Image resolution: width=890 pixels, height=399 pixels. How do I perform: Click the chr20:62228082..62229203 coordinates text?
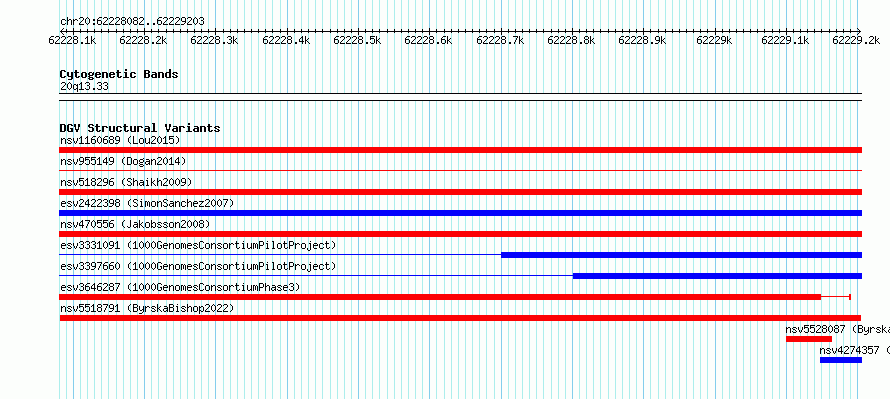[x=132, y=21]
